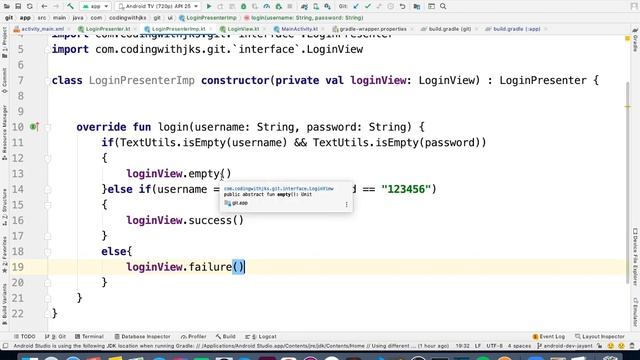
Task: Commit changes with Git green checkmark
Action: pyautogui.click(x=368, y=7)
